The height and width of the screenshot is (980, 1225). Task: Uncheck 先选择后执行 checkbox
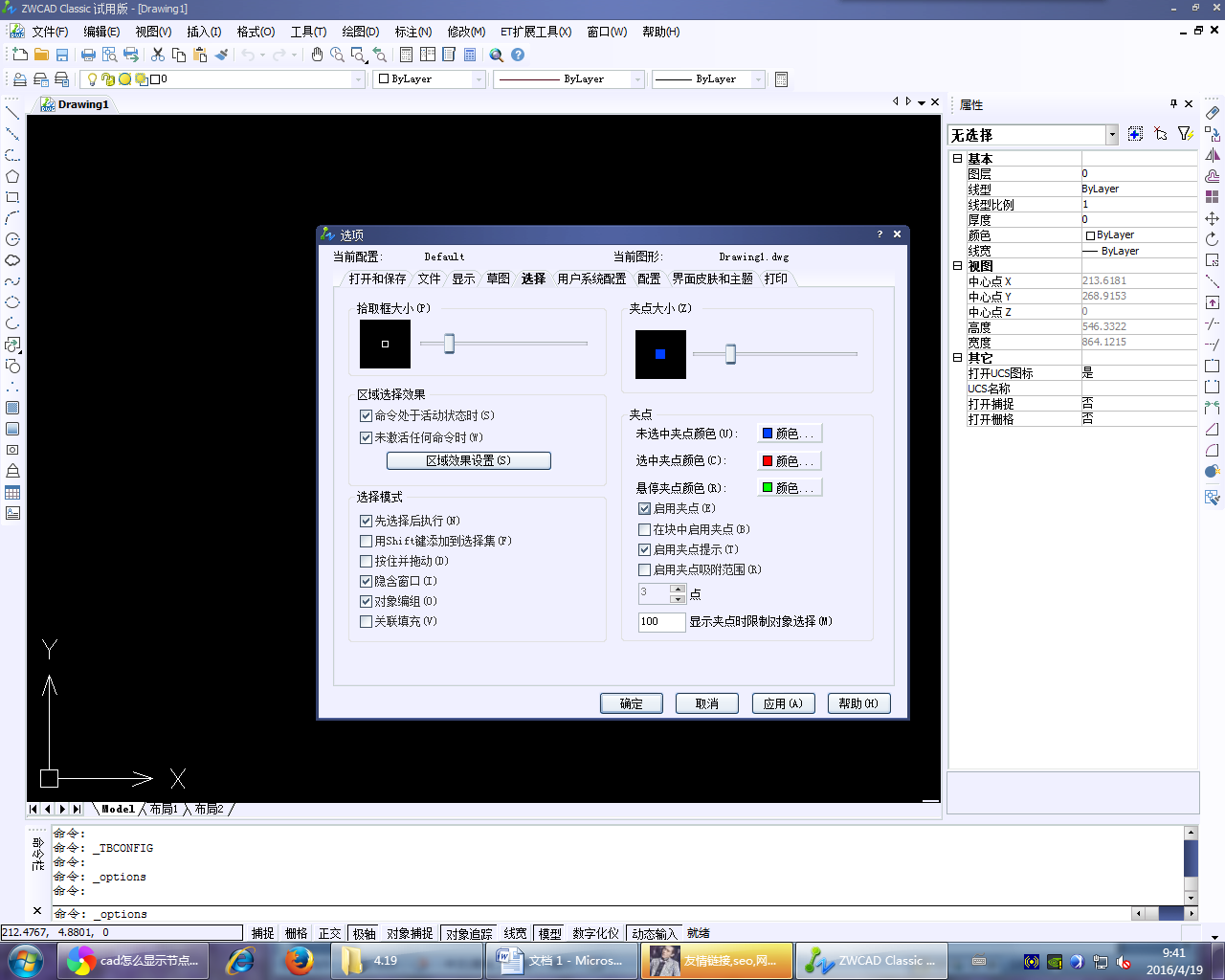coord(366,521)
